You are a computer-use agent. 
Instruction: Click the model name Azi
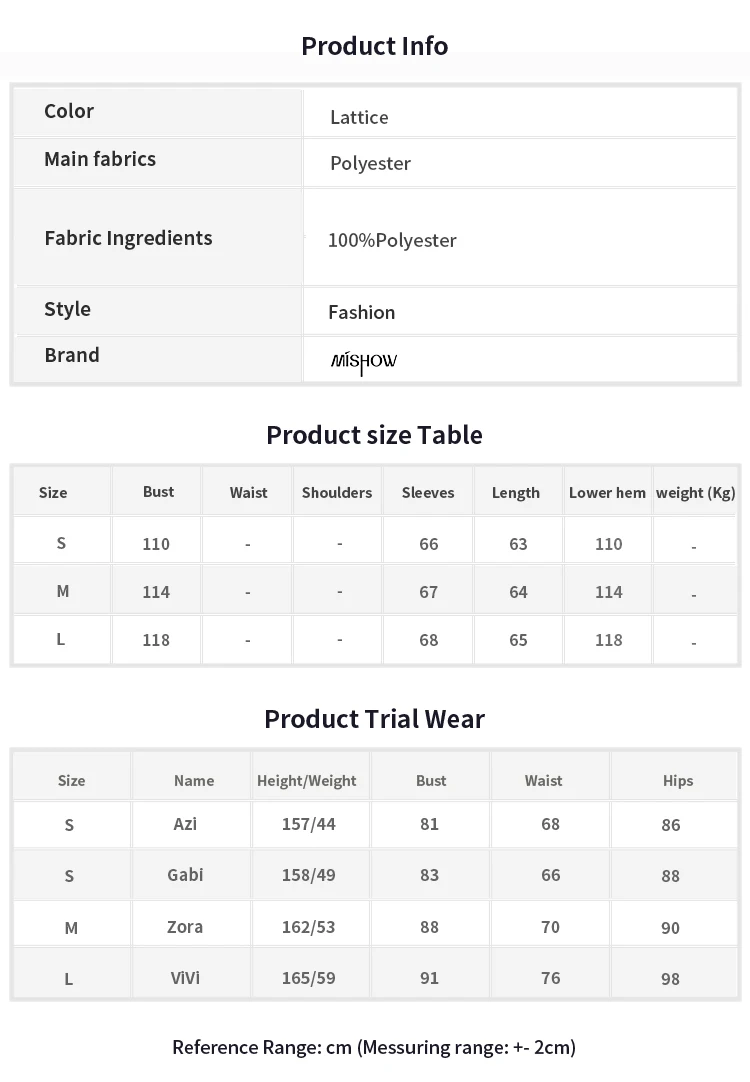tap(185, 824)
